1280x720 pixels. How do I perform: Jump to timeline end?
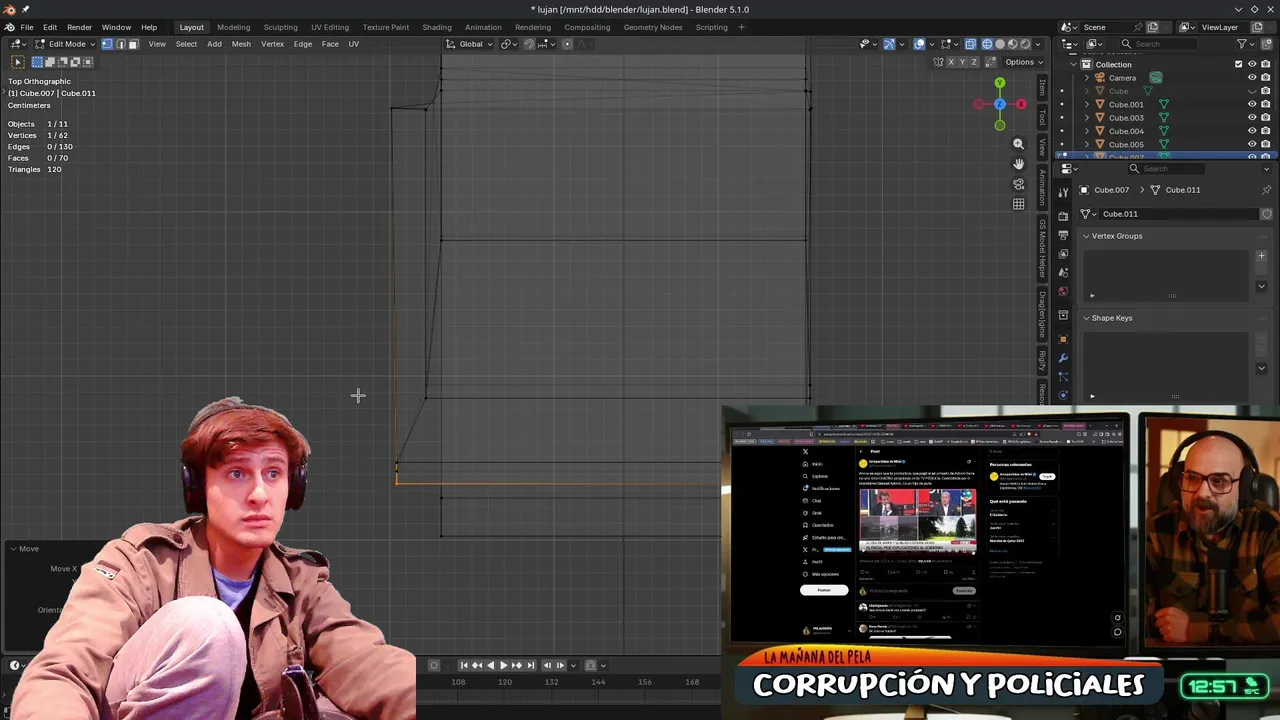(530, 665)
